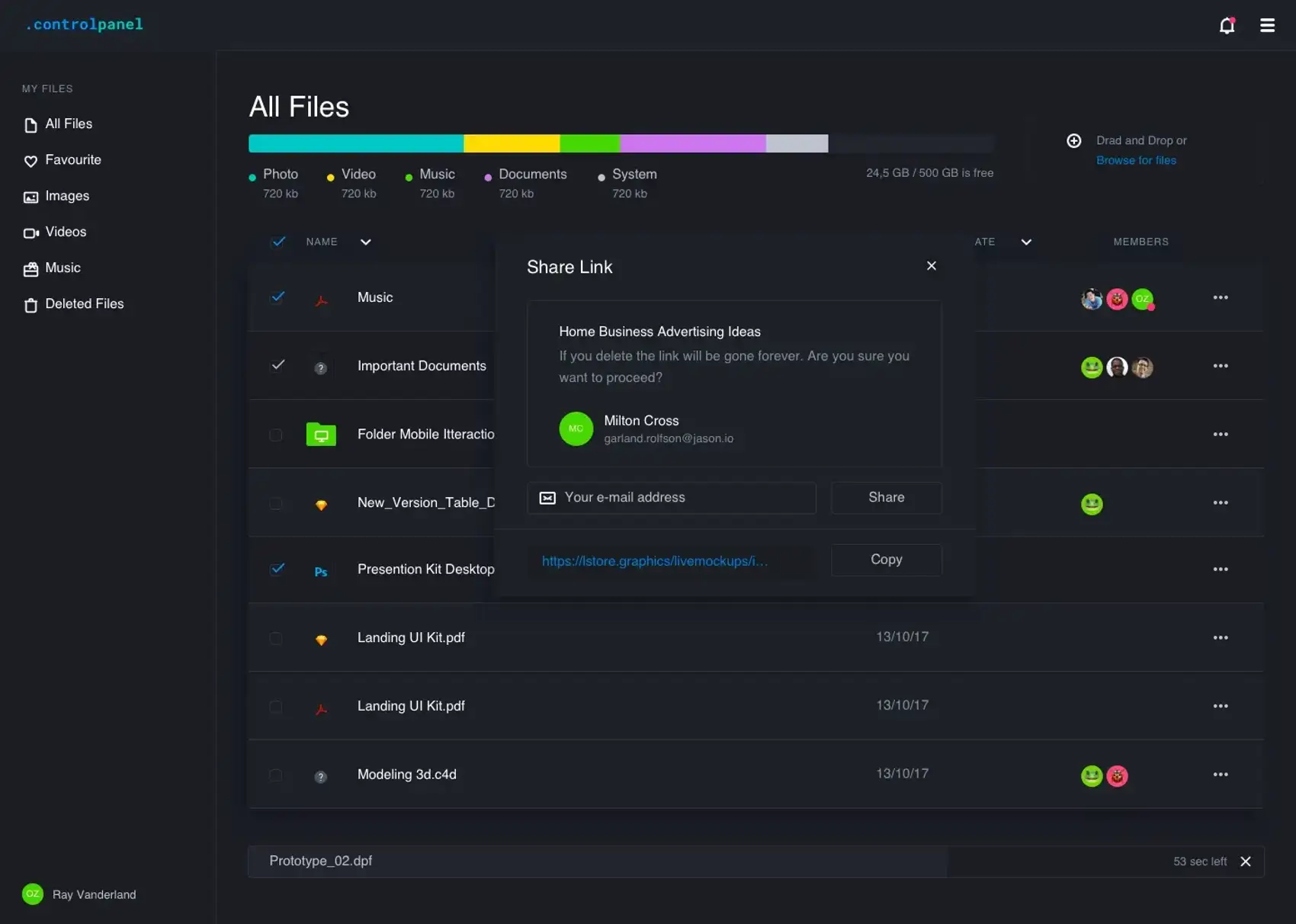This screenshot has width=1296, height=924.
Task: Toggle the select-all checkbox in header
Action: pos(278,242)
